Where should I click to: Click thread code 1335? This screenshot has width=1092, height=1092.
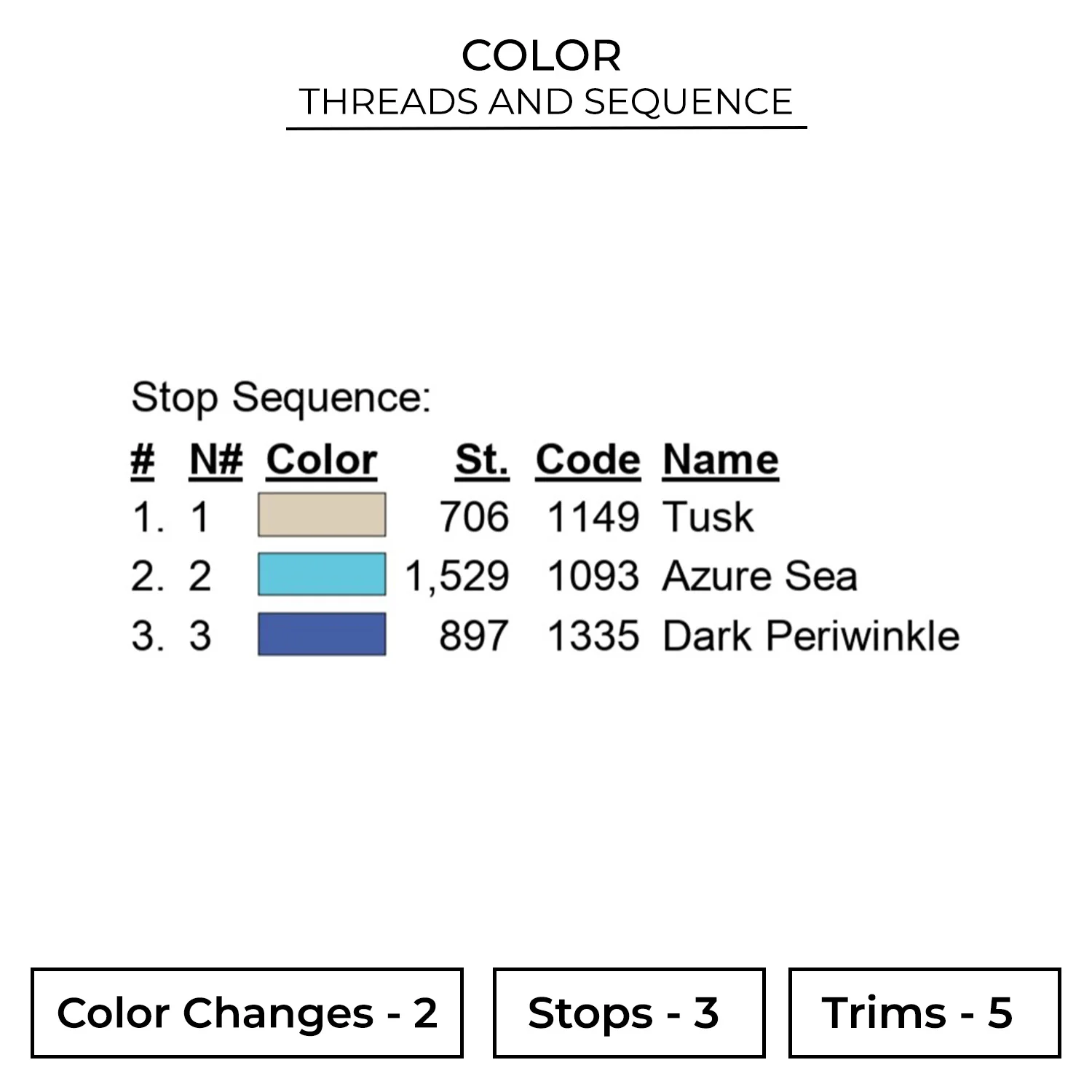593,636
